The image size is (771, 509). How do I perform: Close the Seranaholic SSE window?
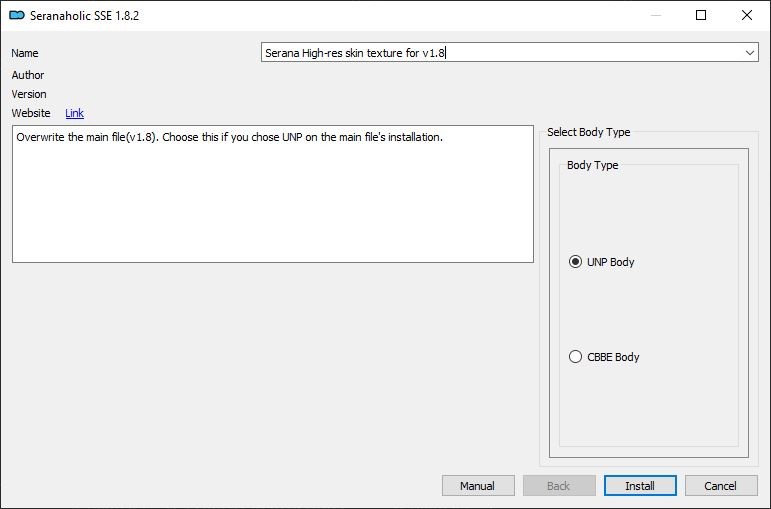[747, 15]
